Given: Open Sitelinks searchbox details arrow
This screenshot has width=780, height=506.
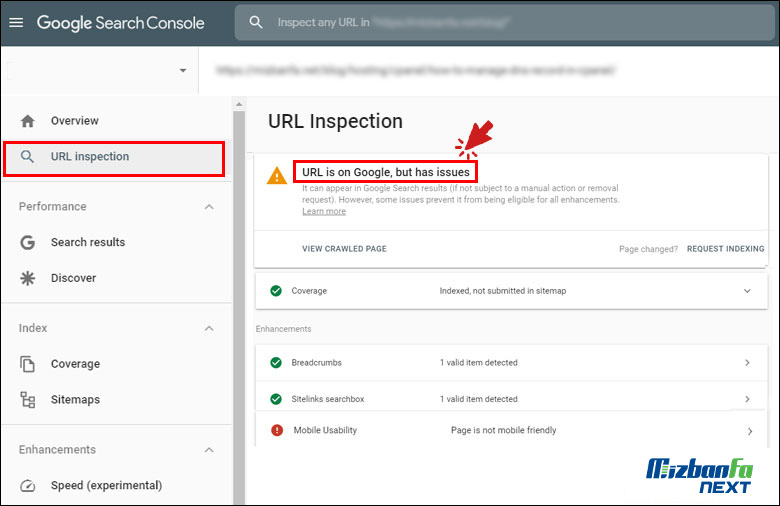Looking at the screenshot, I should tap(747, 399).
